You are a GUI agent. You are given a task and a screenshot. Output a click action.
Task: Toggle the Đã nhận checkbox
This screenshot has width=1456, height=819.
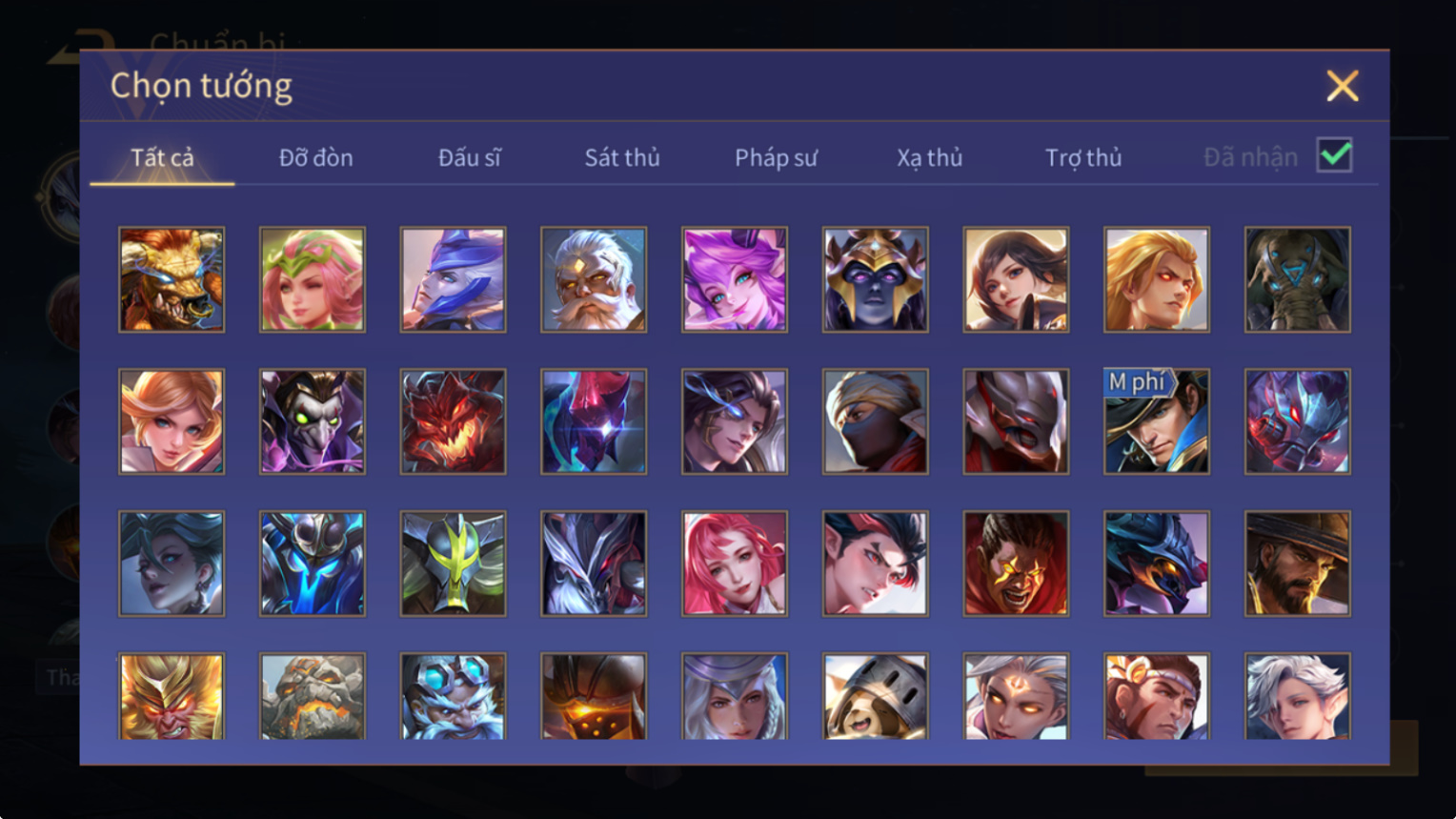(x=1334, y=155)
